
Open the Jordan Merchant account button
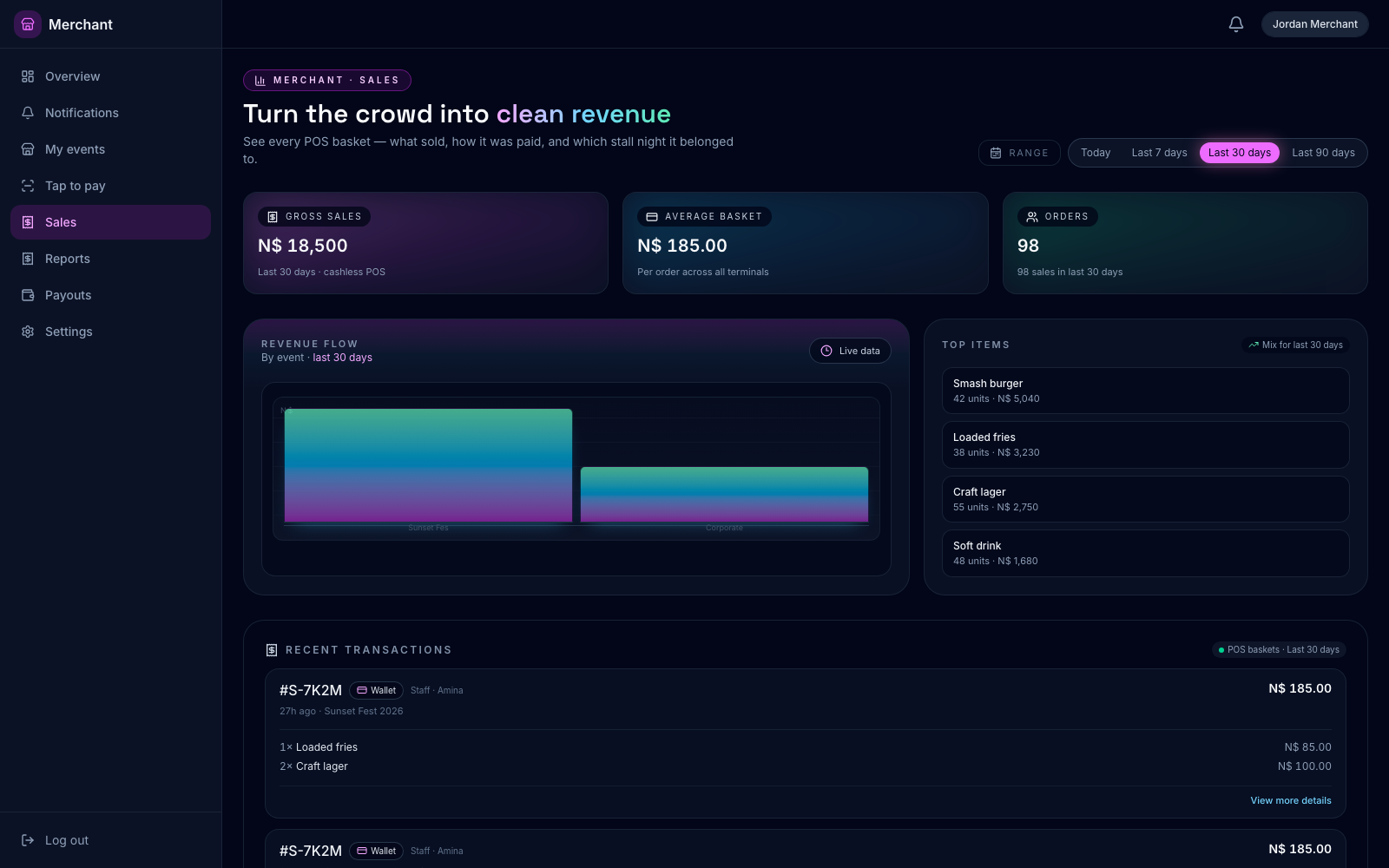point(1314,24)
